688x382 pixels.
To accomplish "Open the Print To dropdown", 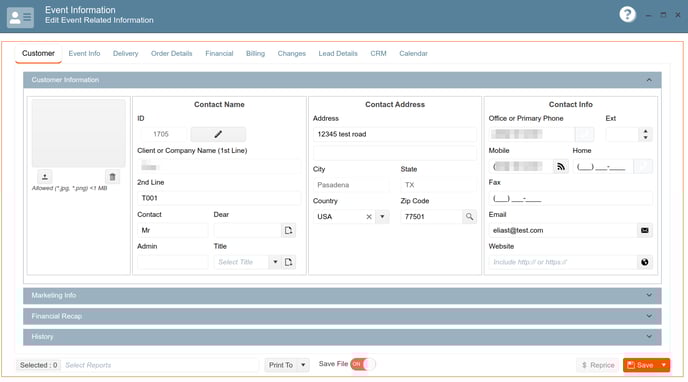I will pyautogui.click(x=303, y=365).
